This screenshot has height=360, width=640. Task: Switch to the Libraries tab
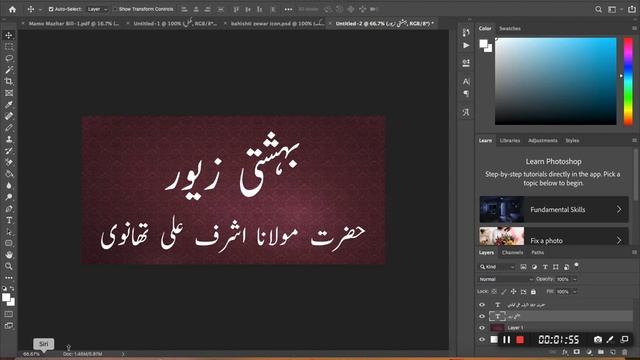click(x=510, y=140)
